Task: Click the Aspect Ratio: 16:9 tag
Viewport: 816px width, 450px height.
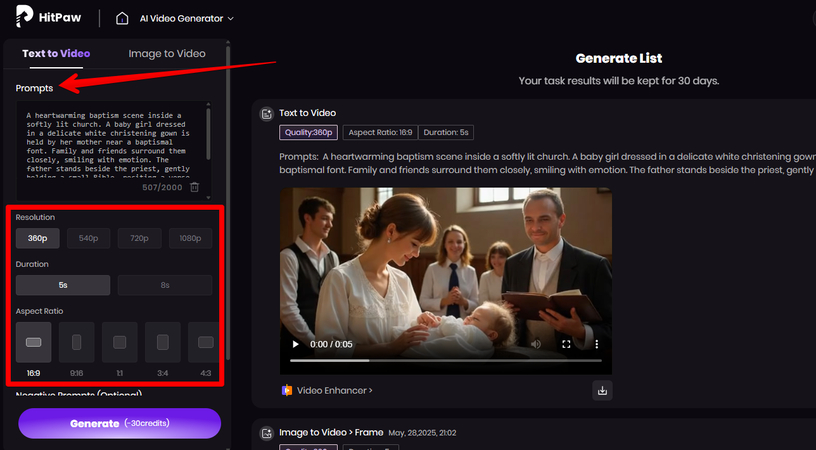Action: click(380, 132)
